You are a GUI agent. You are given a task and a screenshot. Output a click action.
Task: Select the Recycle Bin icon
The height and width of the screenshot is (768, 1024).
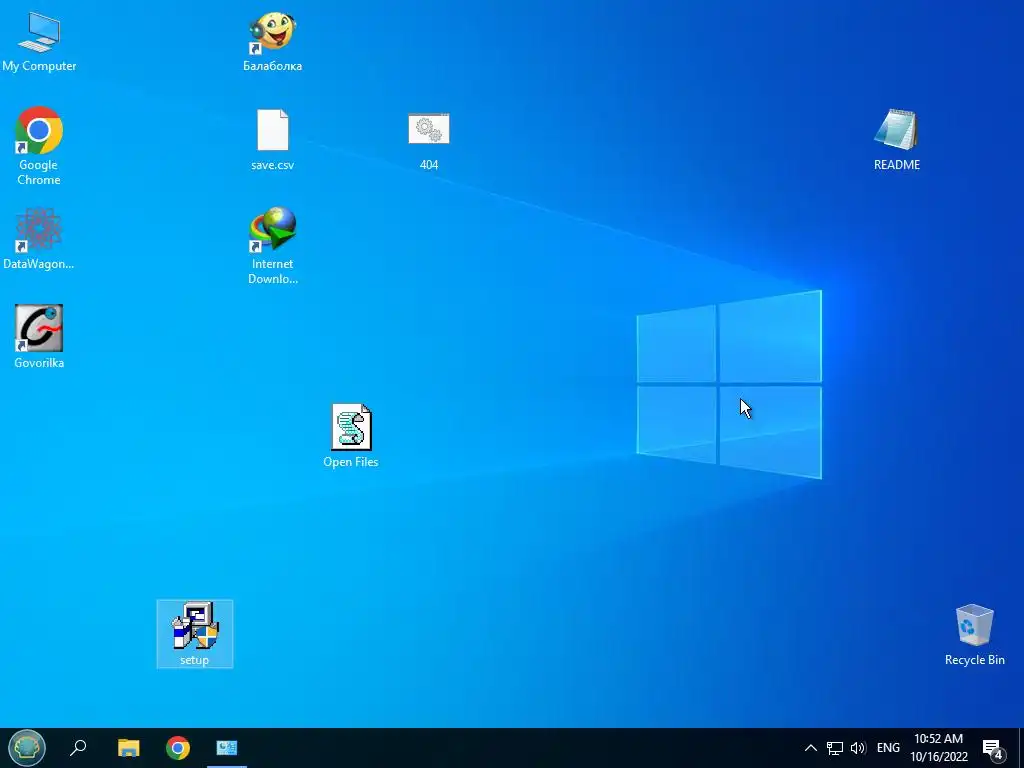click(974, 635)
